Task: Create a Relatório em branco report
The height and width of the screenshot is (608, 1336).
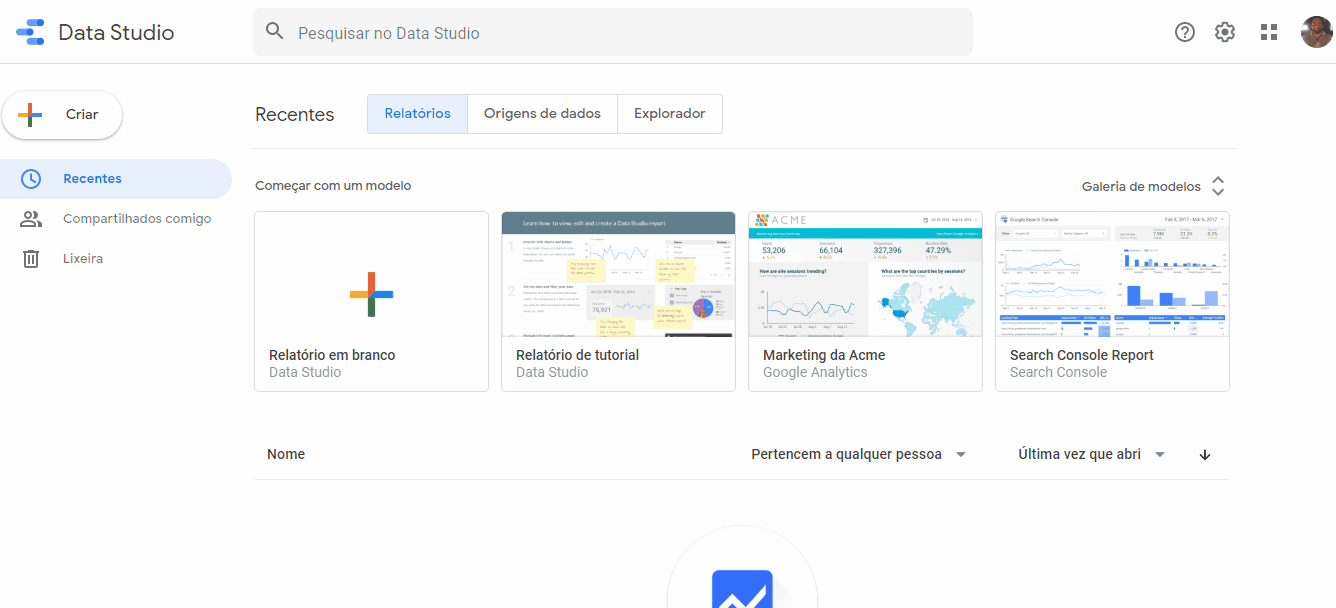Action: [371, 300]
